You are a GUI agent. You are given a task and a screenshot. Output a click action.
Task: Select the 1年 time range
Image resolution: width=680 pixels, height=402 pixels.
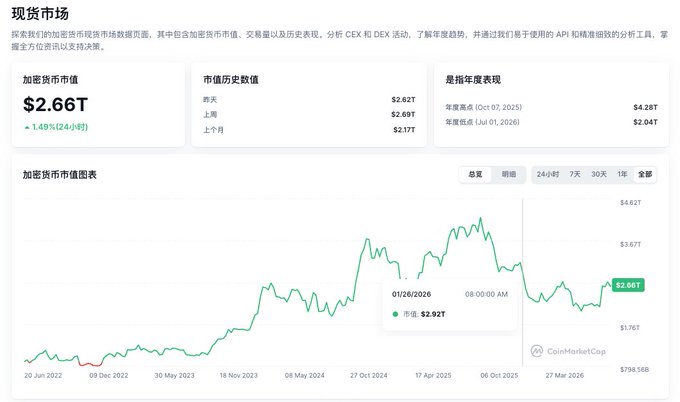coord(622,174)
